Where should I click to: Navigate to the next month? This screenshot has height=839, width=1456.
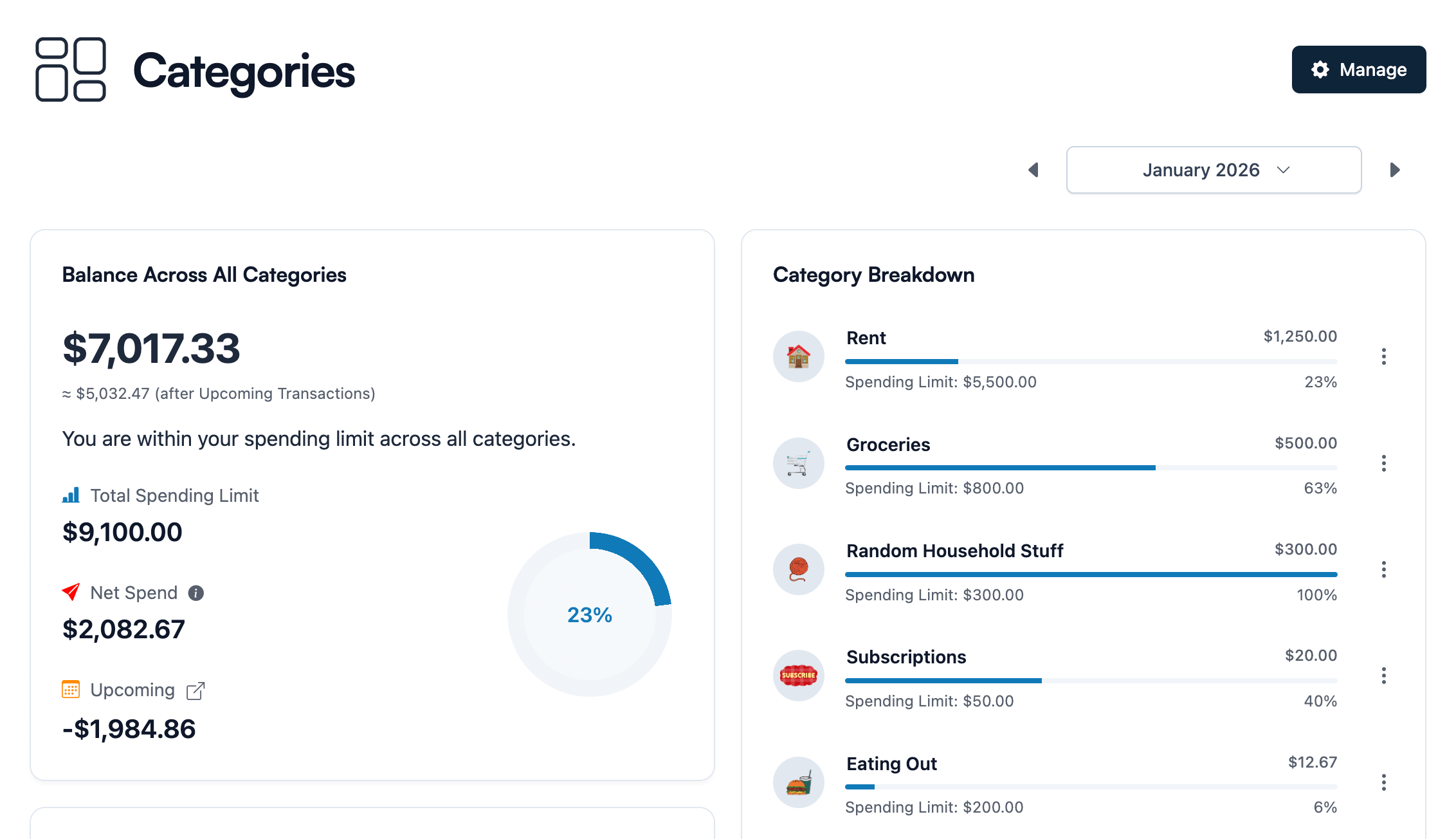(1395, 169)
